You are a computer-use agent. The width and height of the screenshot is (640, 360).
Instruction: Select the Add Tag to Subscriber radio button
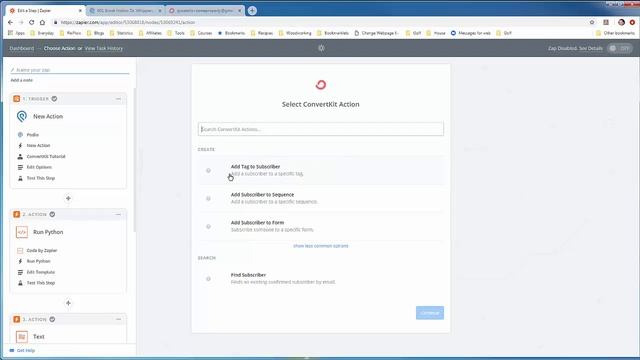tap(209, 171)
